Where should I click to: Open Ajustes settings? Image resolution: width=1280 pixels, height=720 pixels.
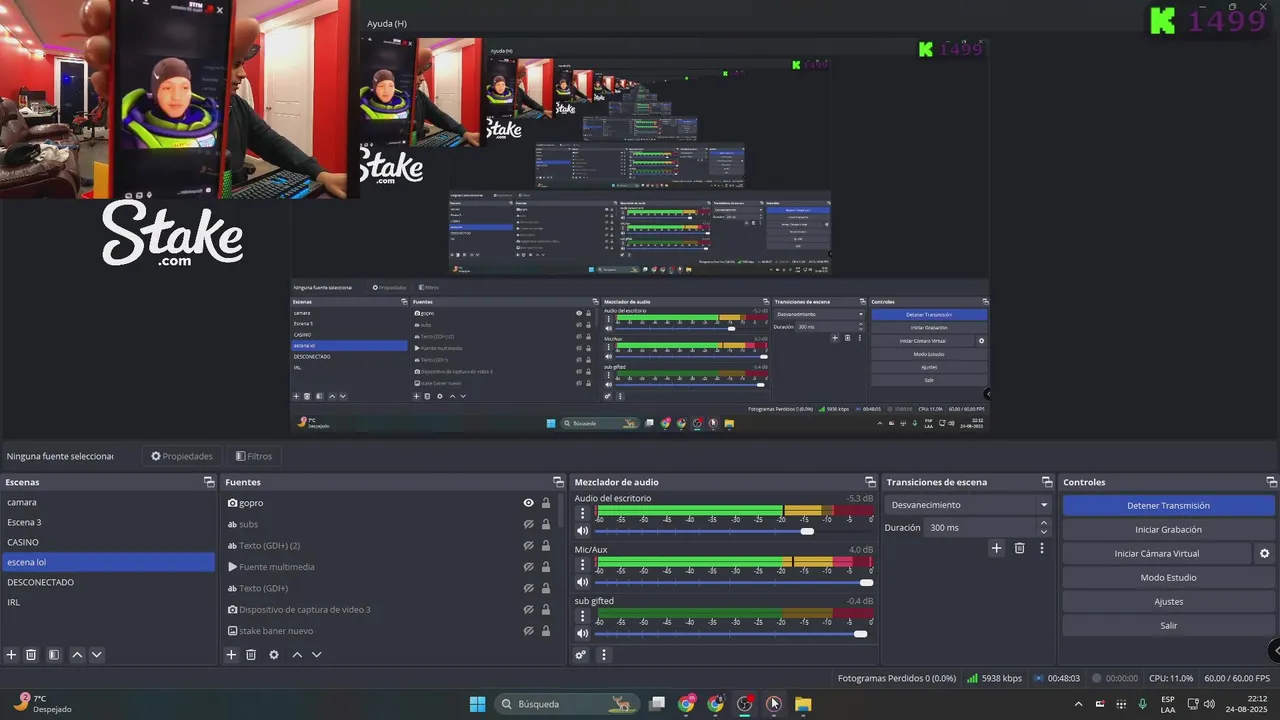[x=1168, y=601]
